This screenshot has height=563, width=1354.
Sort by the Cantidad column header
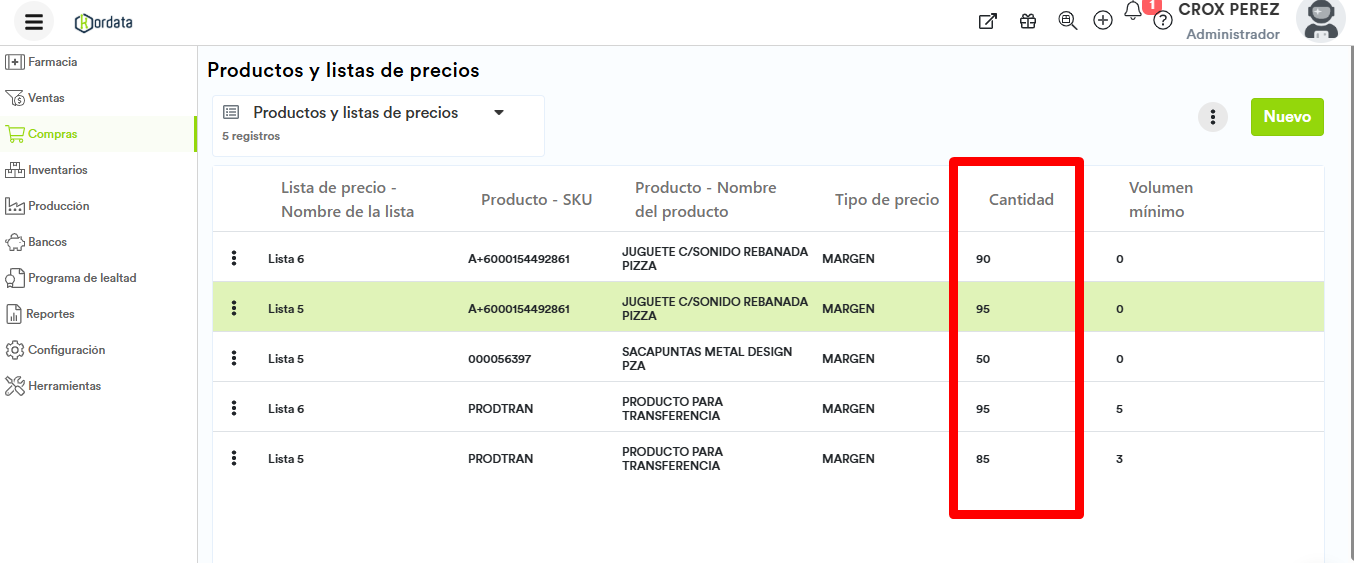[x=1021, y=200]
